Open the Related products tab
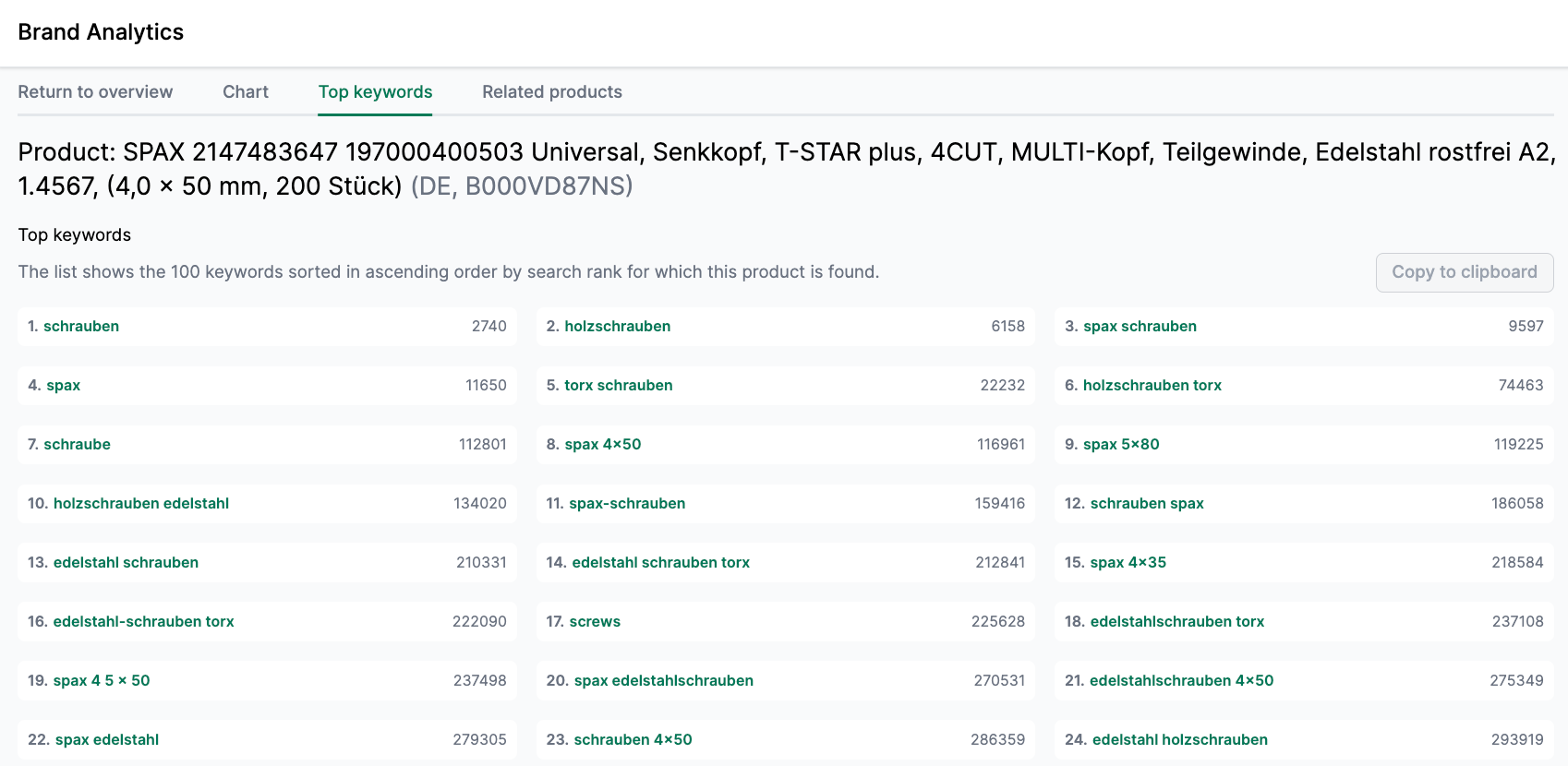 [552, 91]
